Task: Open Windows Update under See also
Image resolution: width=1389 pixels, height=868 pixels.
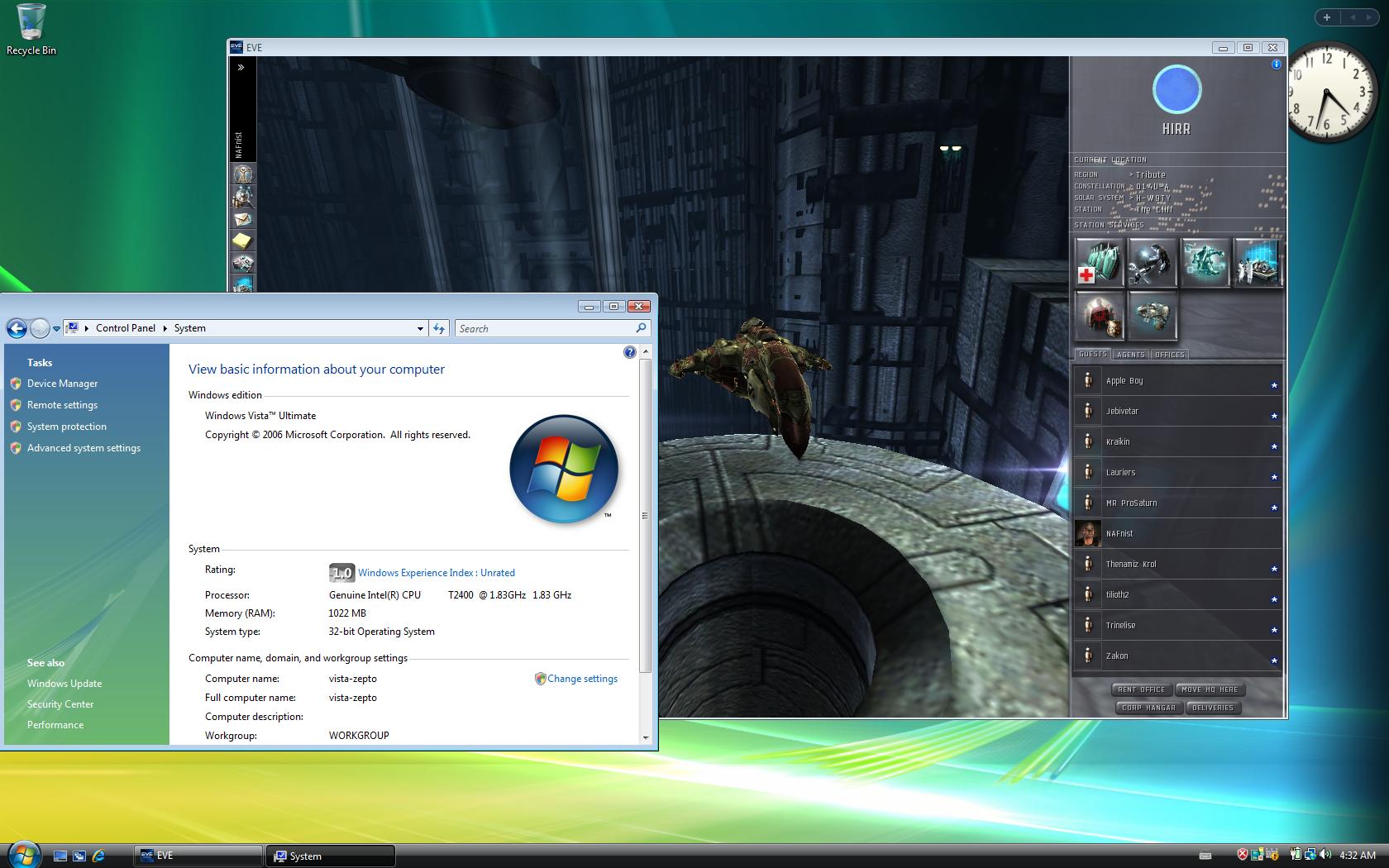Action: pyautogui.click(x=64, y=684)
